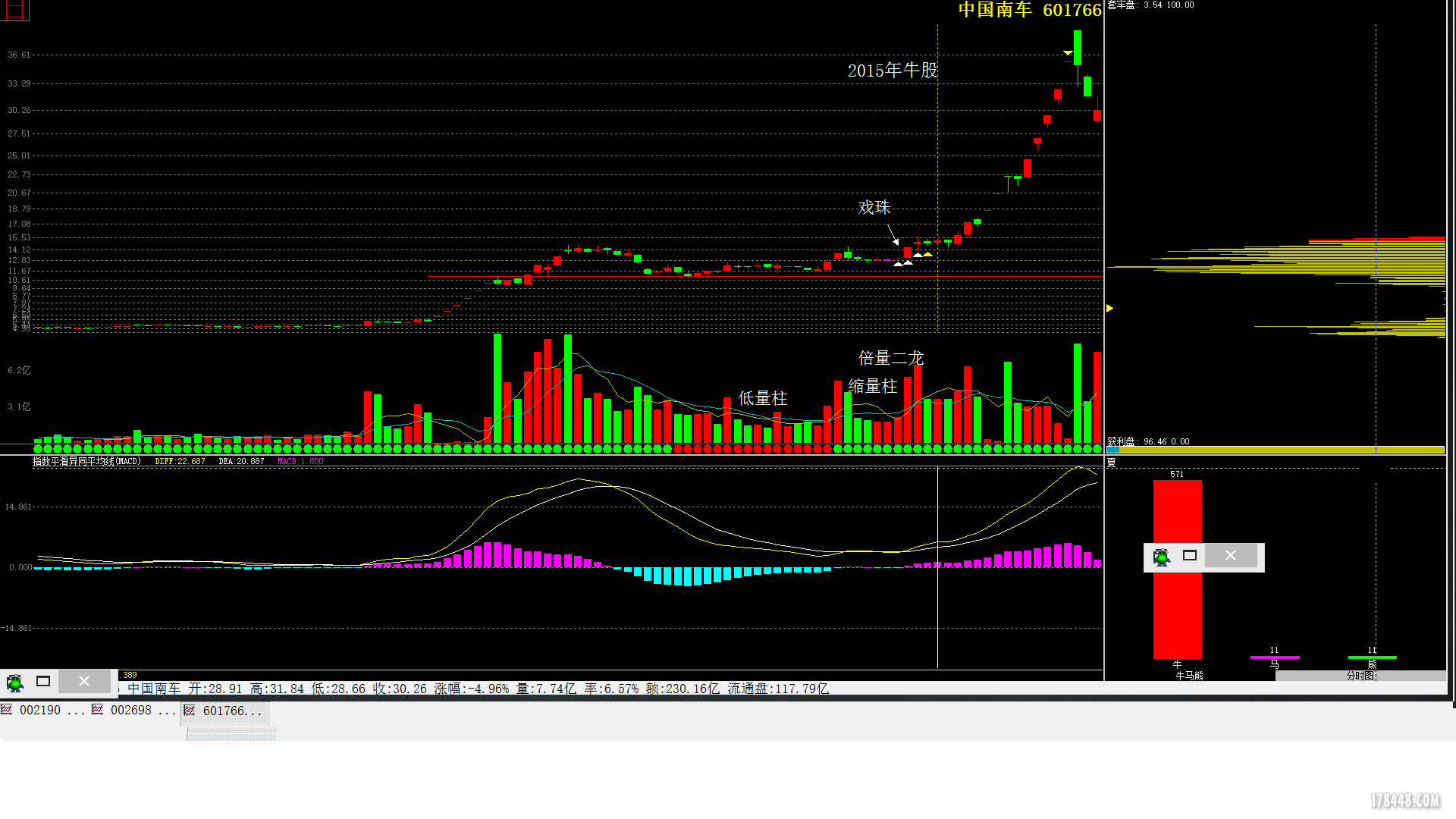The height and width of the screenshot is (819, 1456).
Task: Open the 牛马熊 tab
Action: [1189, 676]
